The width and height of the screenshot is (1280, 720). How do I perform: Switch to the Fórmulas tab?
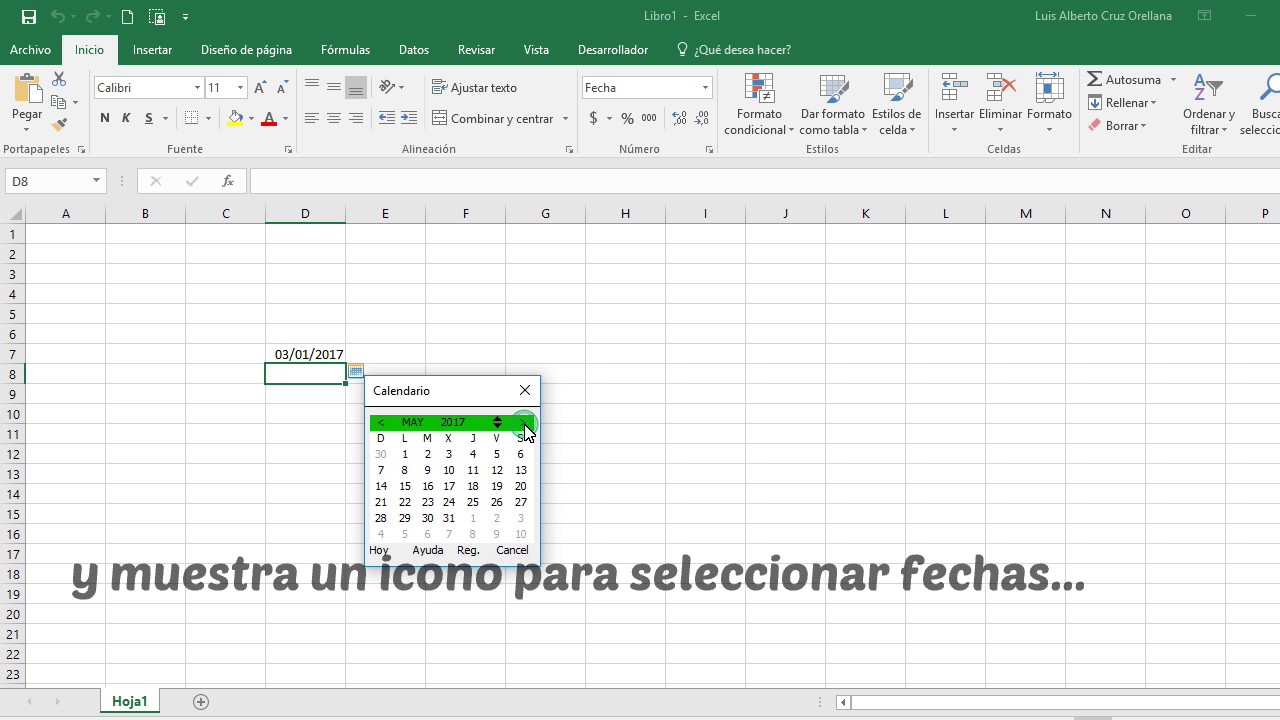coord(345,50)
